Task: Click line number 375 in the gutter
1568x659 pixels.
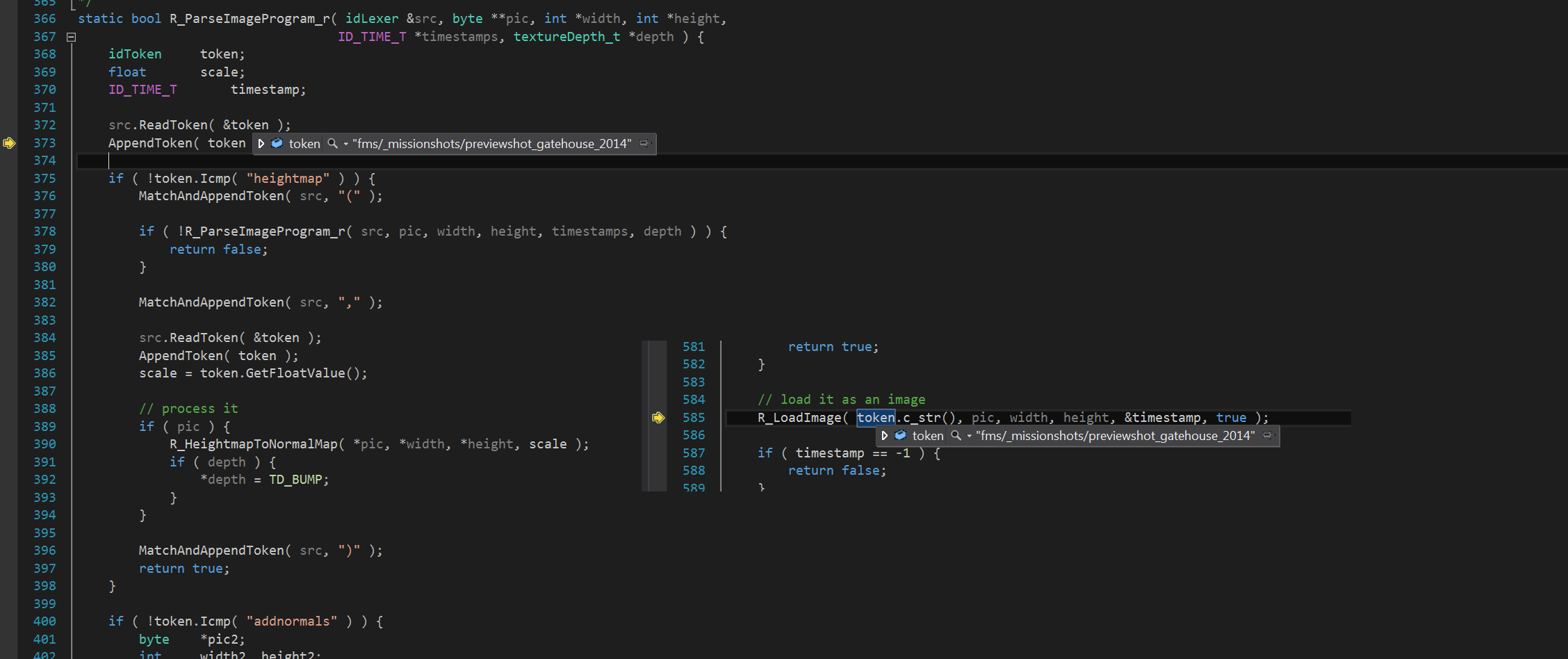Action: [x=44, y=179]
